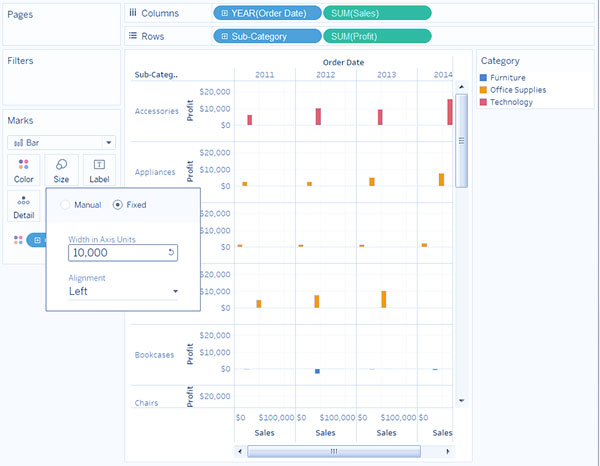
Task: Click the Accessories 2013 red bar
Action: (380, 117)
